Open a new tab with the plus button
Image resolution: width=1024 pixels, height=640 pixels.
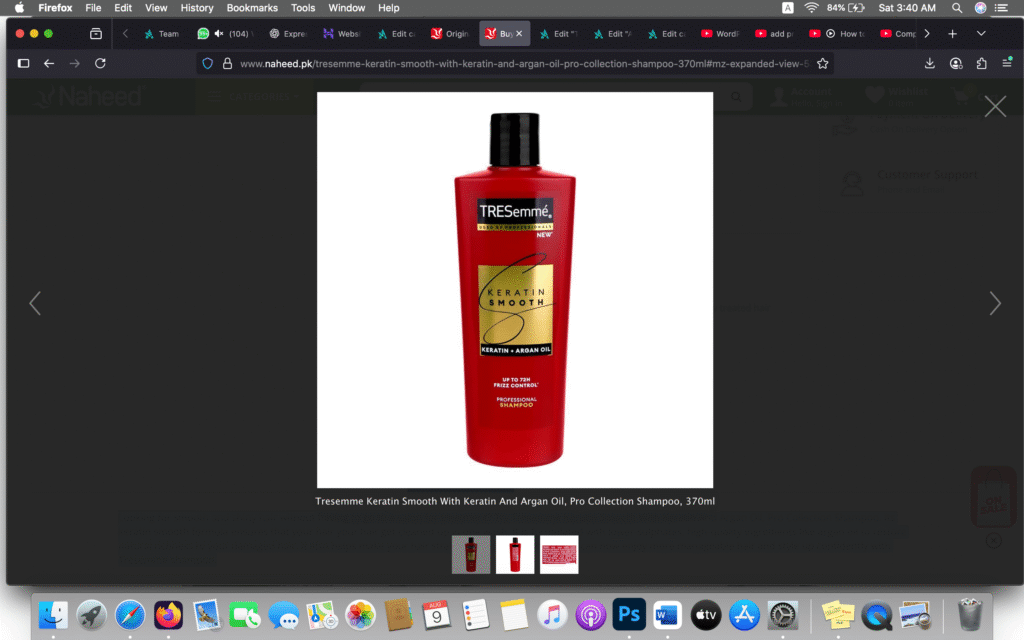click(x=952, y=33)
